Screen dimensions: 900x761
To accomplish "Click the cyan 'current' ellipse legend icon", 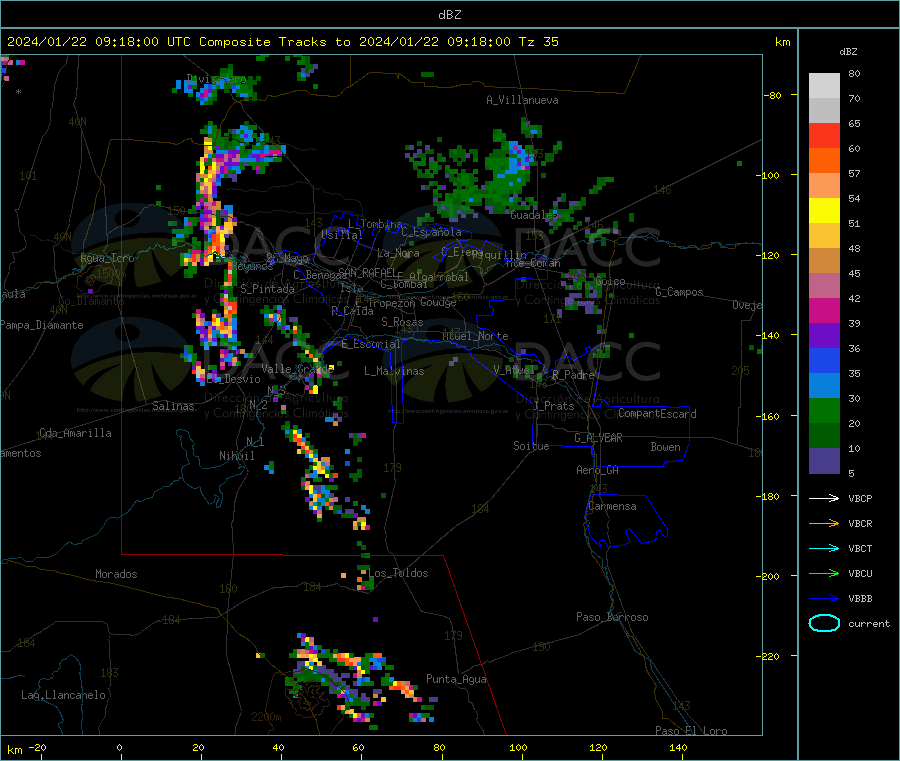I will [824, 623].
